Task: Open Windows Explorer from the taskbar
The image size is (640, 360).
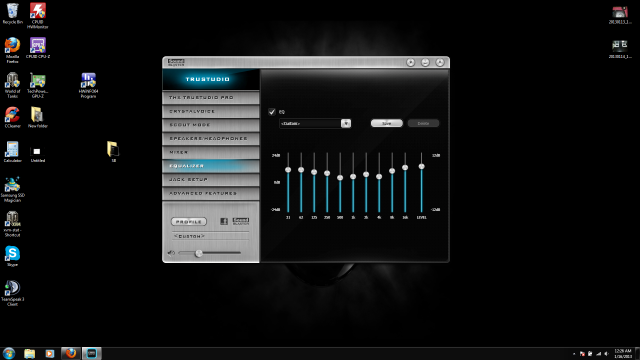Action: (29, 353)
